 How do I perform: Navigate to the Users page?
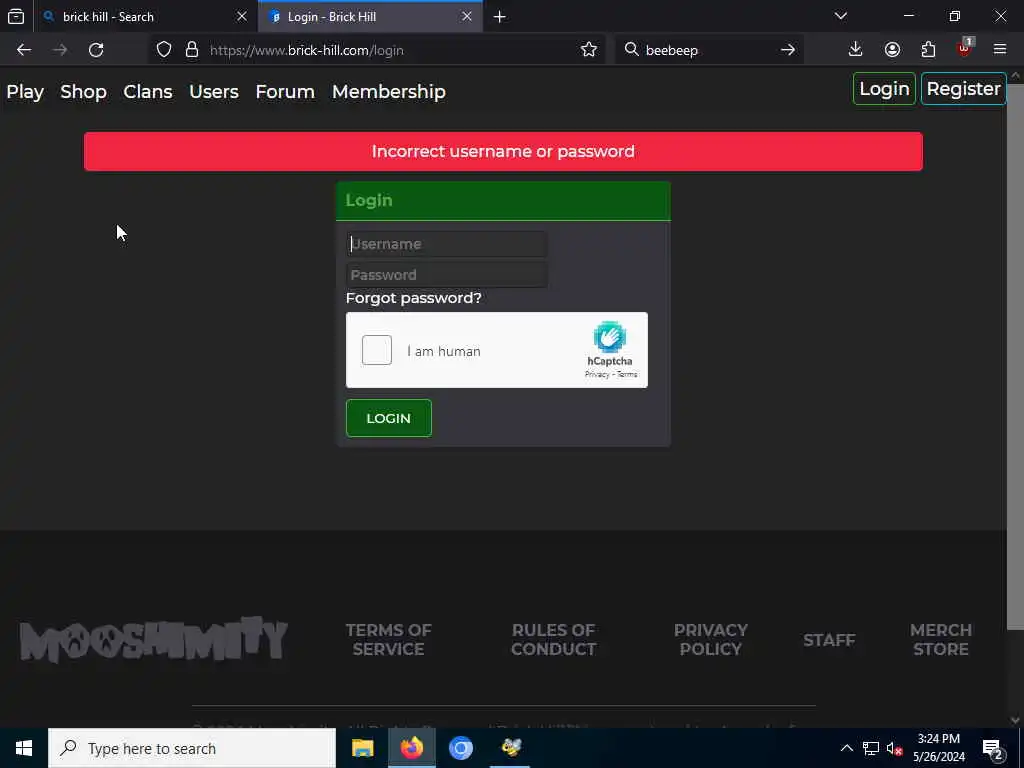[214, 91]
